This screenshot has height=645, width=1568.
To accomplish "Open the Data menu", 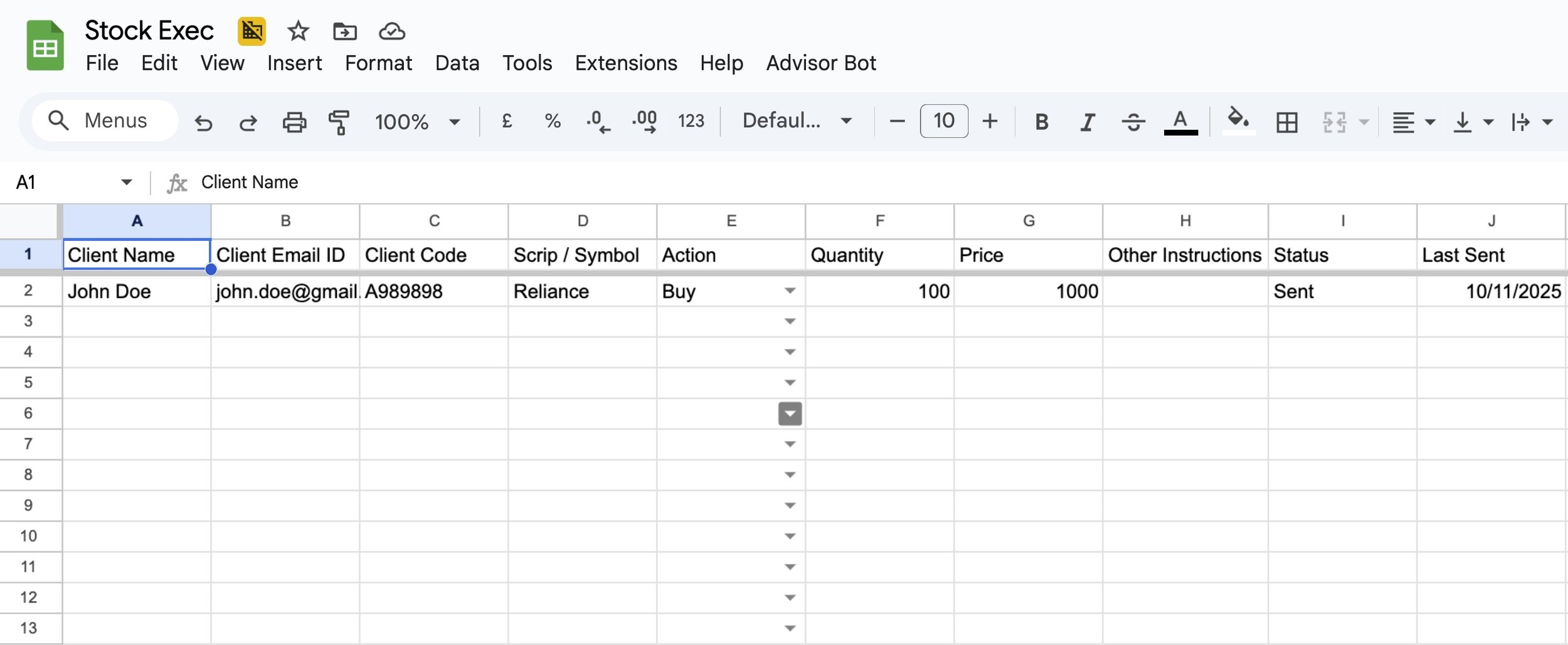I will pos(457,63).
